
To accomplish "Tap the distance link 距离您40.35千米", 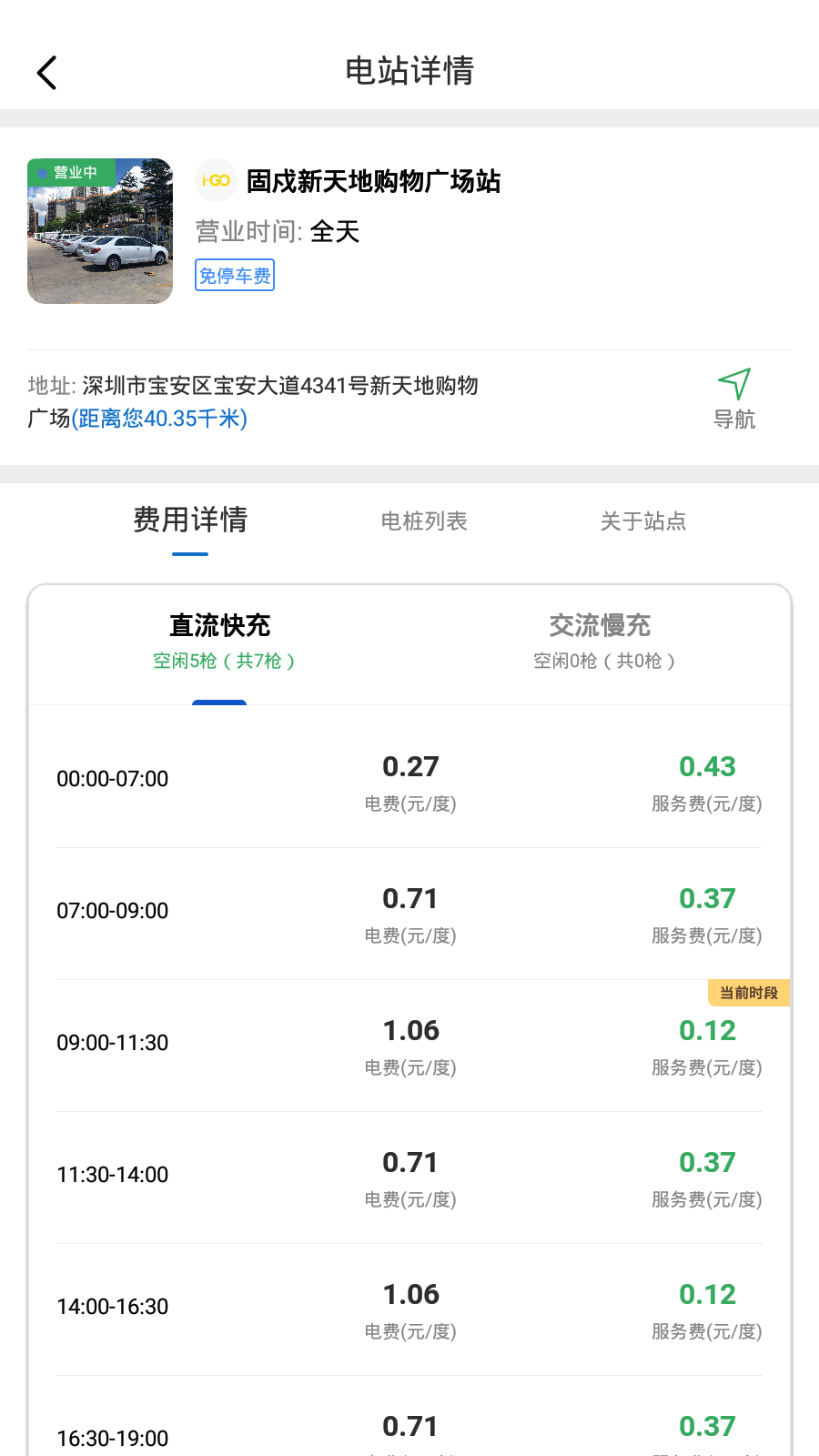I will click(159, 419).
